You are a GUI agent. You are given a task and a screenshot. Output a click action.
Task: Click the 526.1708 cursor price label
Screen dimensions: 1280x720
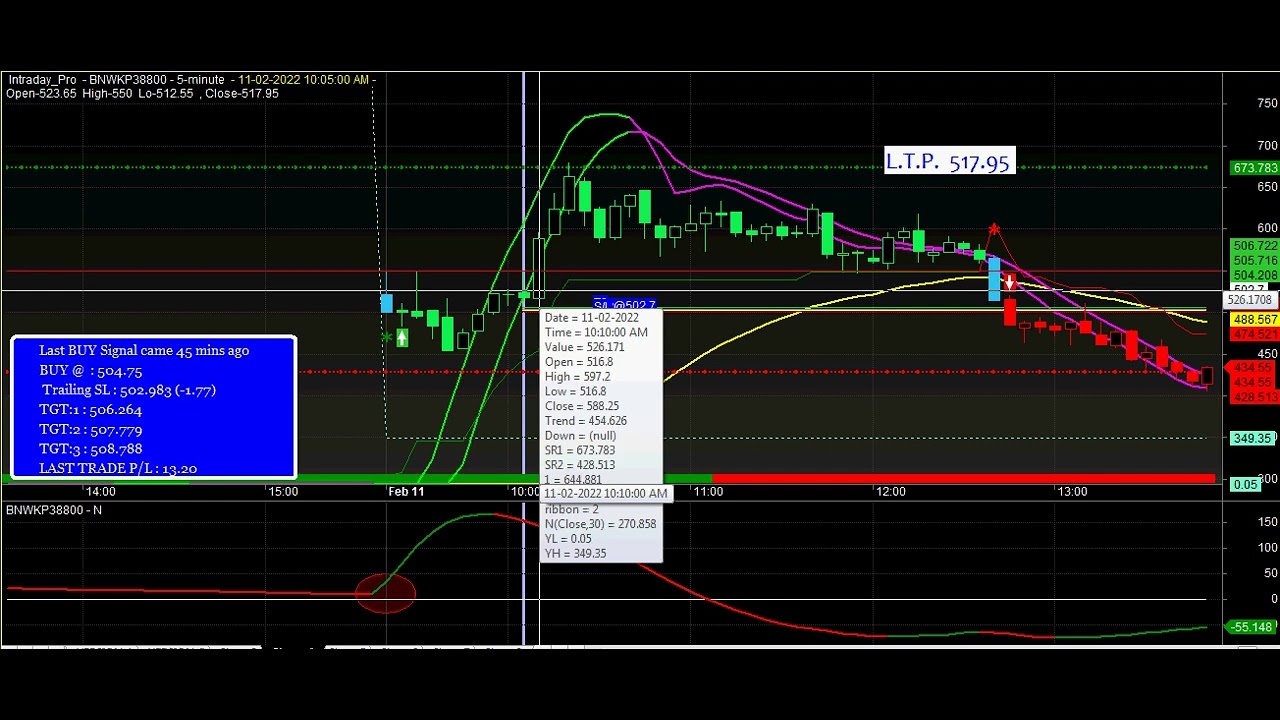point(1250,300)
